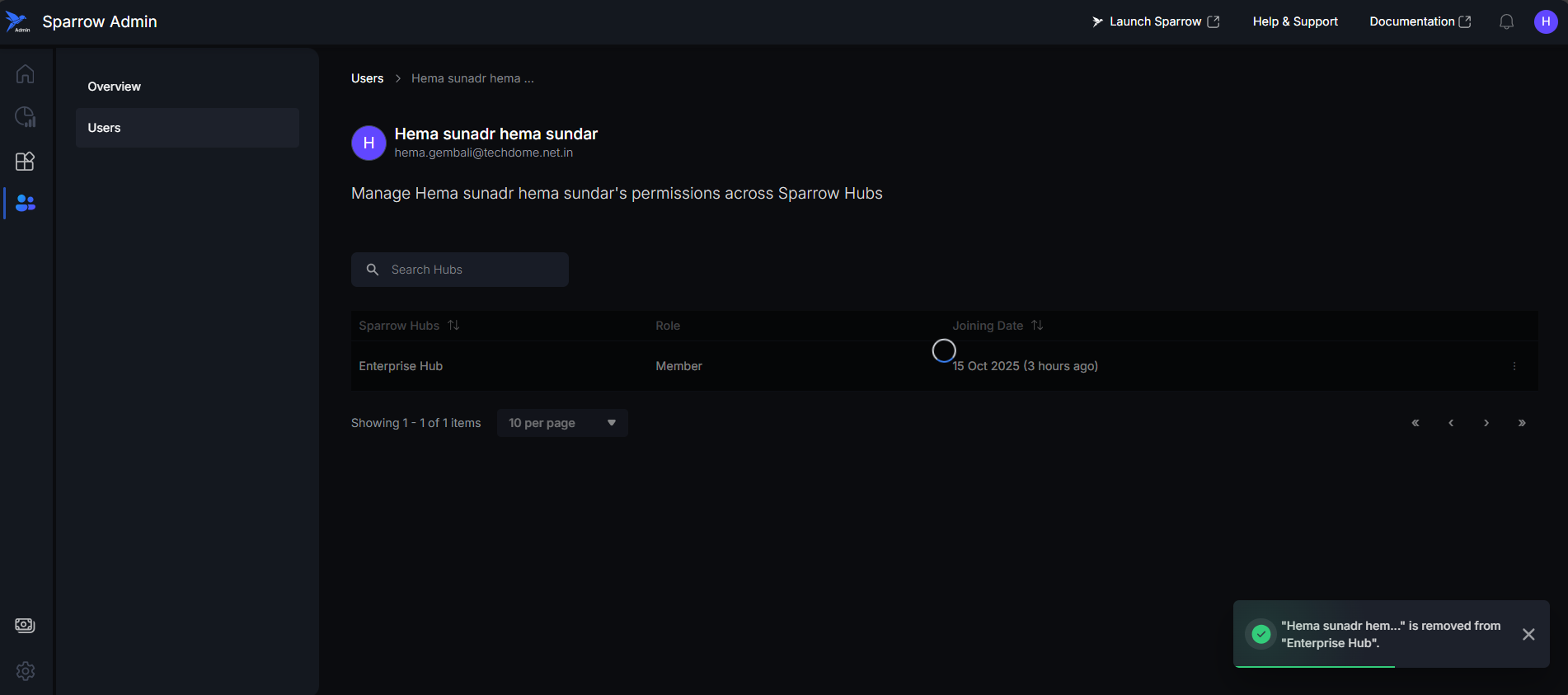Image resolution: width=1568 pixels, height=695 pixels.
Task: Sort table by Joining Date column
Action: (x=1037, y=326)
